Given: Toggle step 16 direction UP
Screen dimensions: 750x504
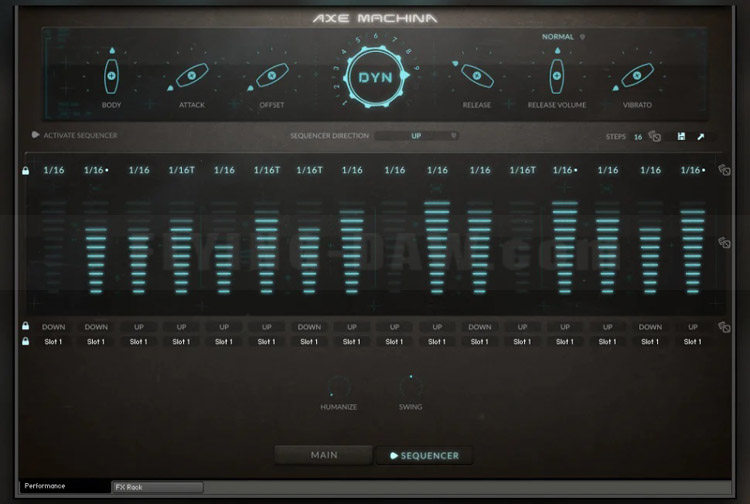Looking at the screenshot, I should click(x=693, y=327).
